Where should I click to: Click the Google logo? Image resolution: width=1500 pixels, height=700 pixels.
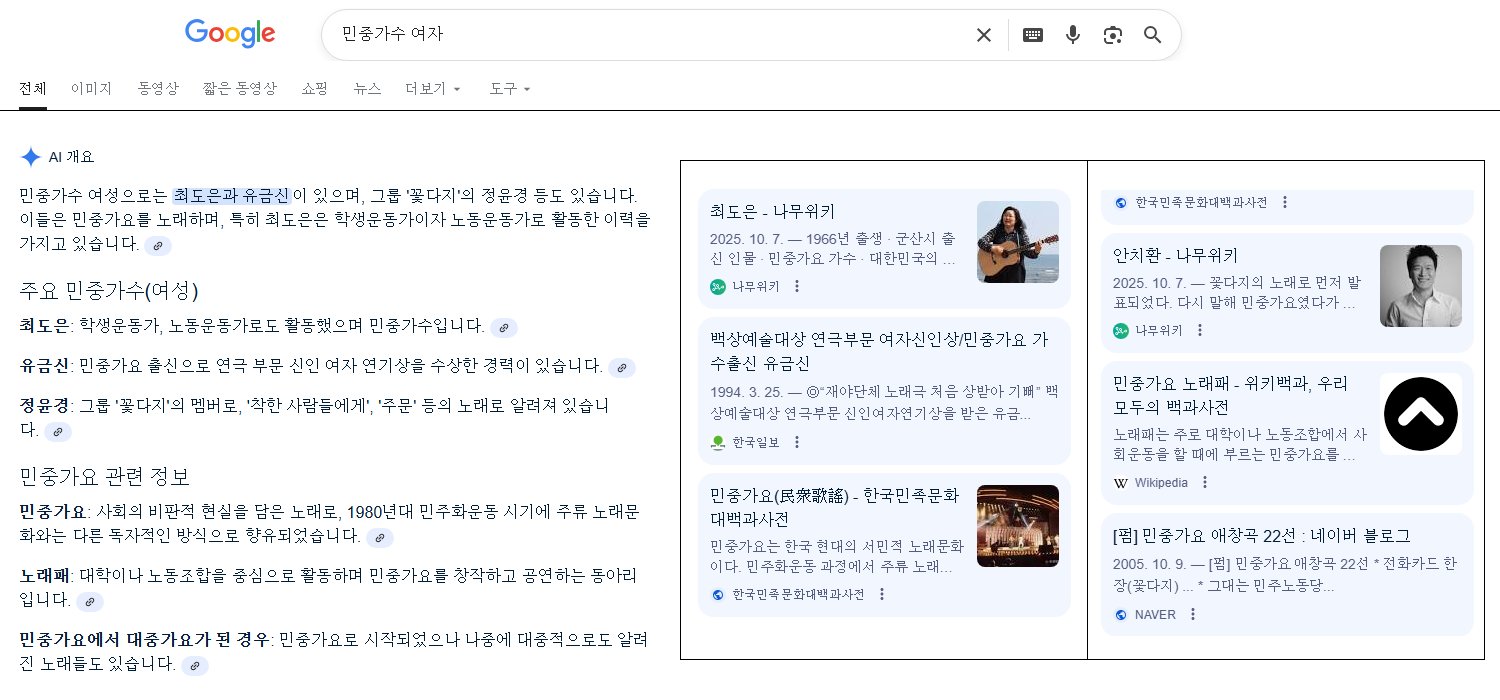tap(230, 34)
